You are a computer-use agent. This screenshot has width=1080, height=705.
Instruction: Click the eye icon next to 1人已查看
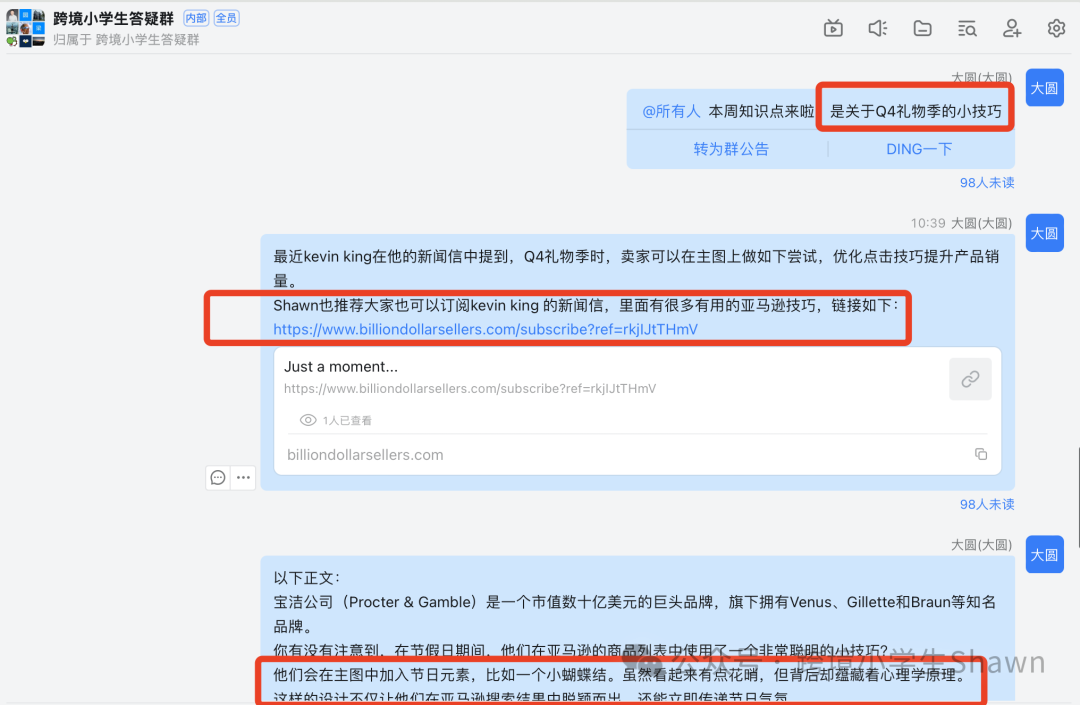pos(308,420)
